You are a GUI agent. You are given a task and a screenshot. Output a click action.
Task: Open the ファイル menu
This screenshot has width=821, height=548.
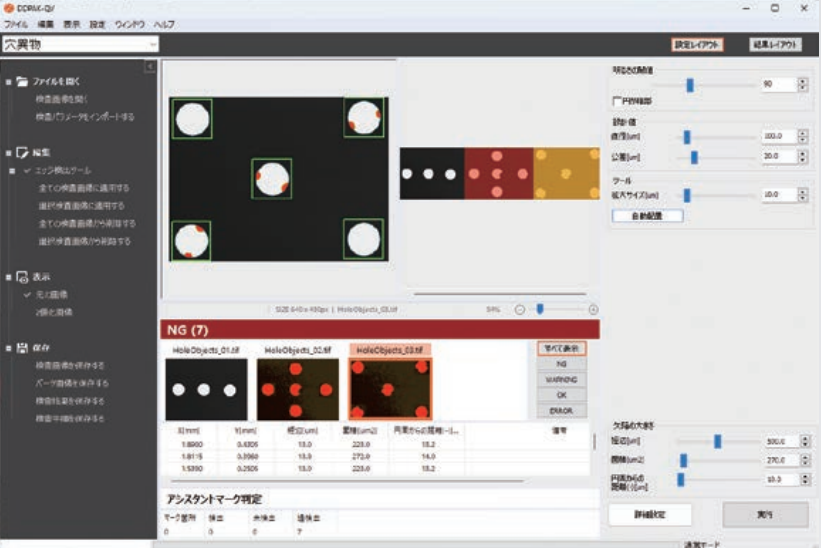coord(16,22)
